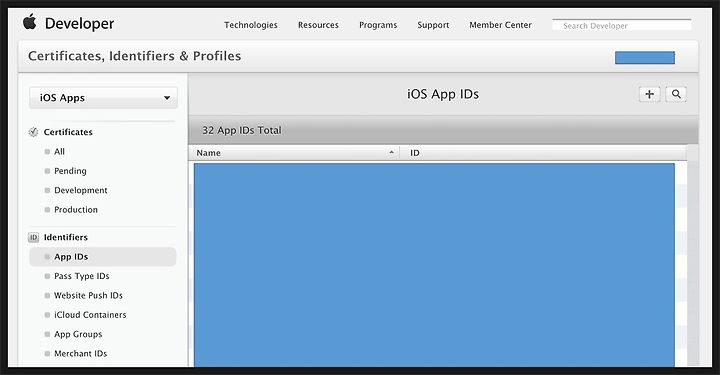The height and width of the screenshot is (375, 720).
Task: Open Pass Type IDs
Action: pyautogui.click(x=82, y=276)
